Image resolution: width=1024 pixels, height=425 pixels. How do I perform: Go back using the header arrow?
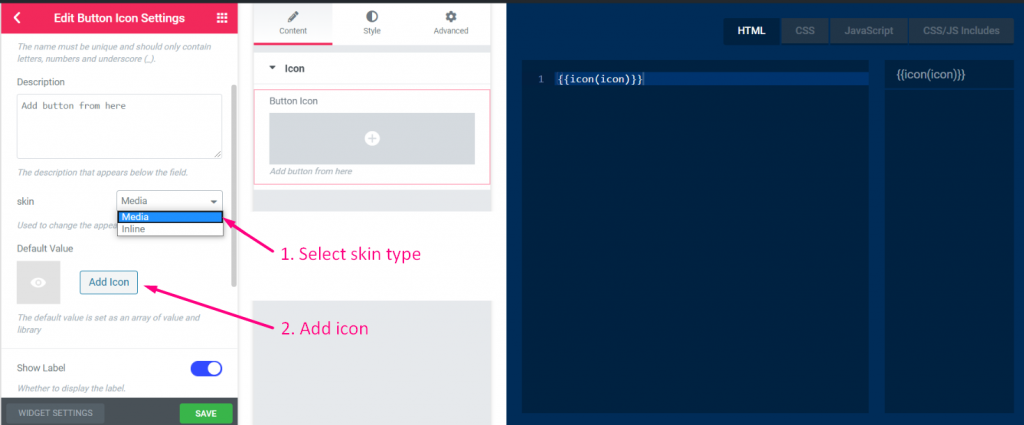tap(17, 18)
